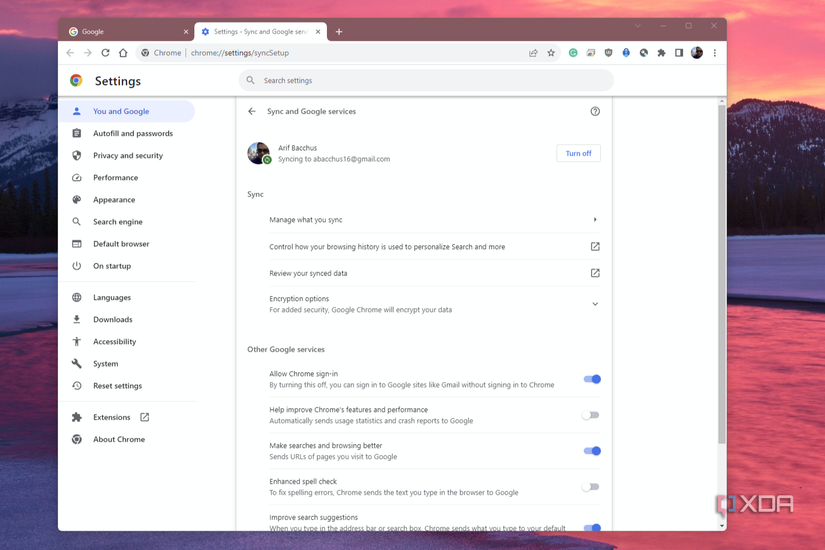Toggle Allow Chrome sign-in switch
The width and height of the screenshot is (825, 550).
click(592, 379)
